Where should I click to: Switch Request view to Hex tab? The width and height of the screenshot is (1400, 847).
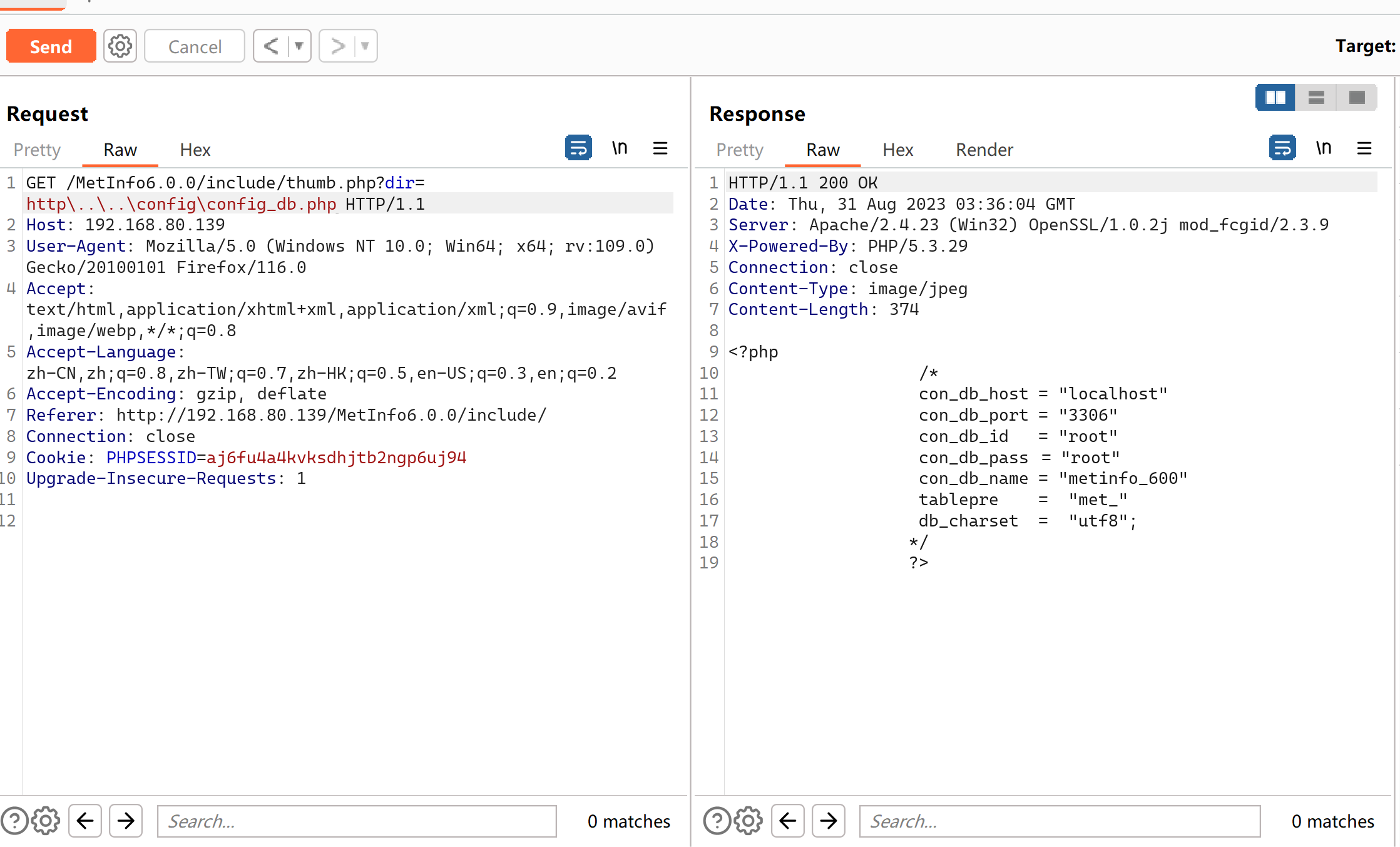coord(195,150)
